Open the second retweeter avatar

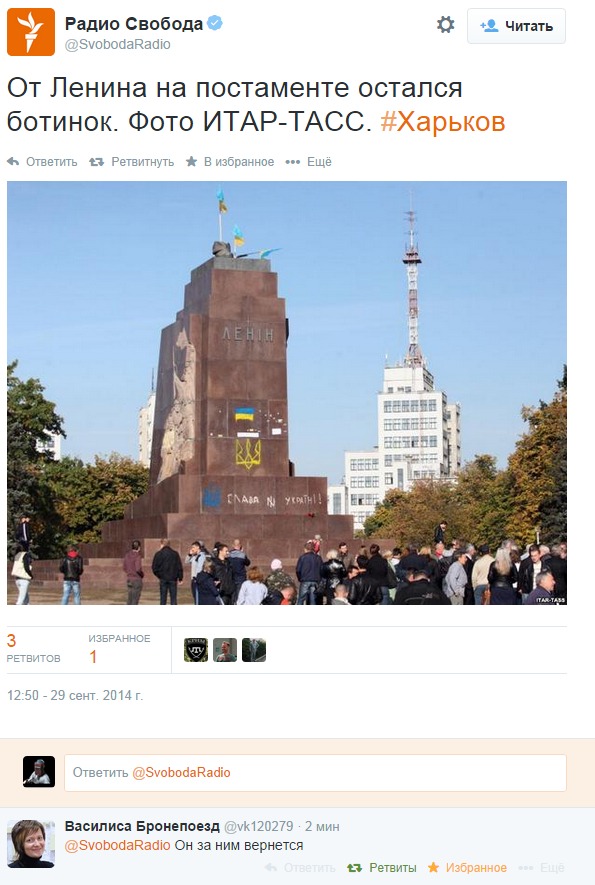(225, 650)
